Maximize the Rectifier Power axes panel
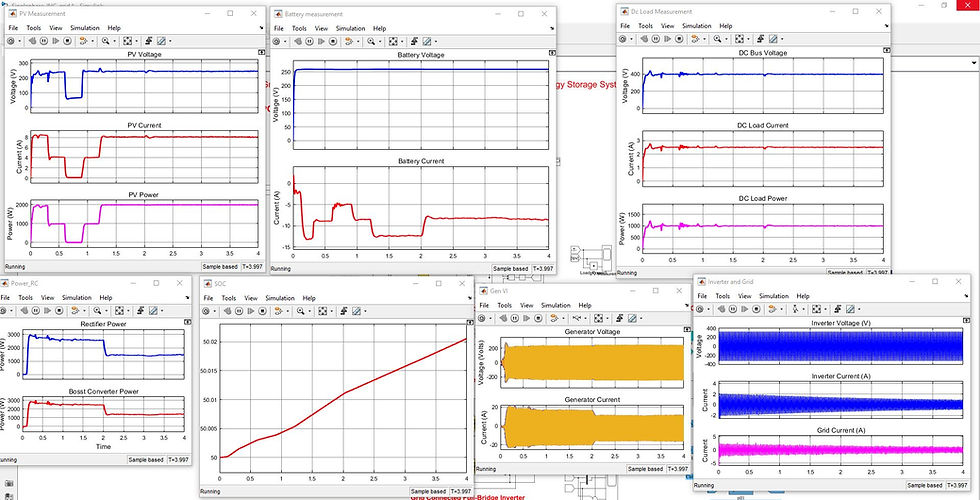This screenshot has height=500, width=980. [188, 321]
